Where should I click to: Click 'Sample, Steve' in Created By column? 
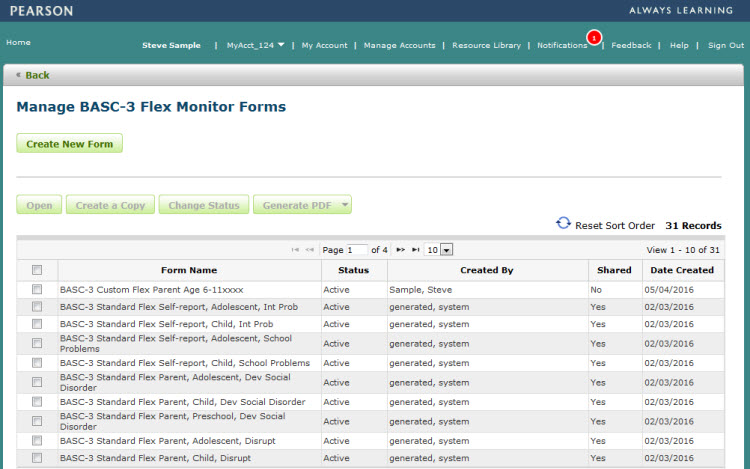click(420, 290)
